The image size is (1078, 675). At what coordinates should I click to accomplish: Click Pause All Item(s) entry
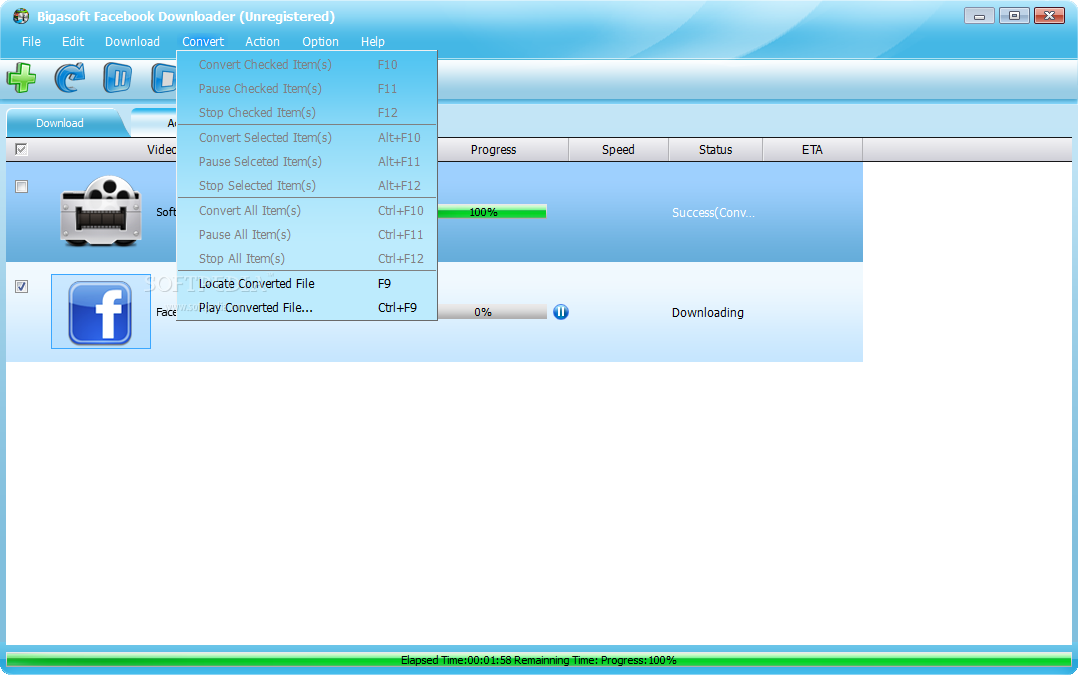pyautogui.click(x=307, y=234)
